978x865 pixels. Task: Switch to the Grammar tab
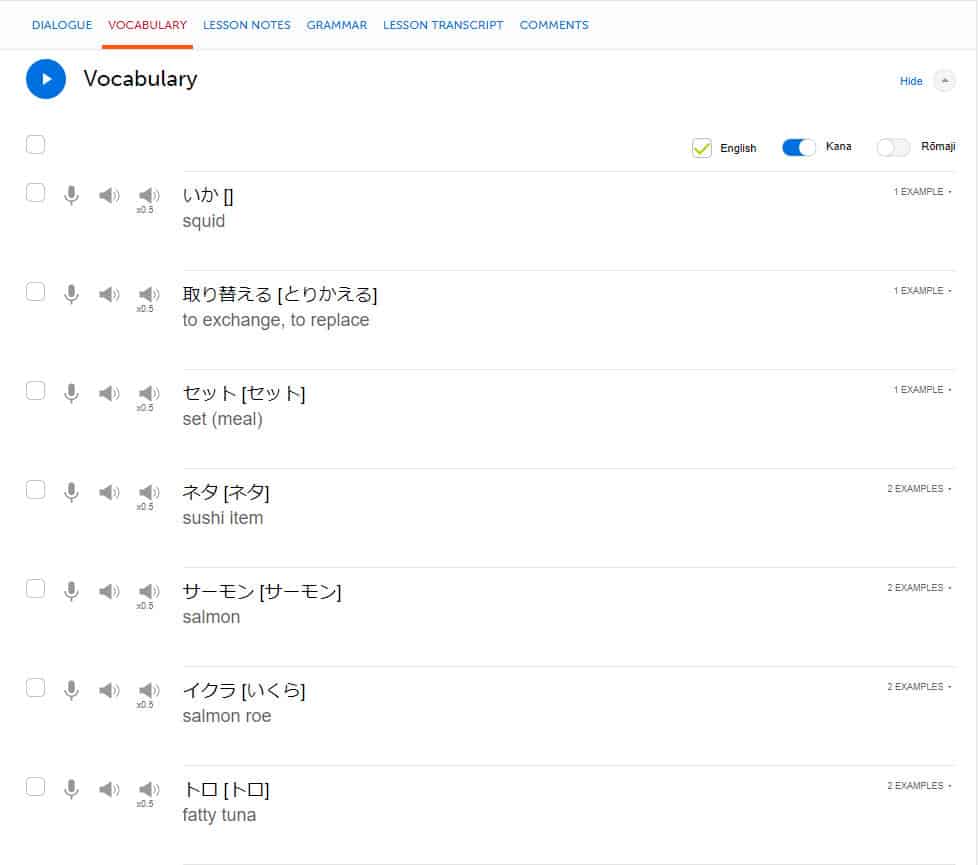point(337,25)
